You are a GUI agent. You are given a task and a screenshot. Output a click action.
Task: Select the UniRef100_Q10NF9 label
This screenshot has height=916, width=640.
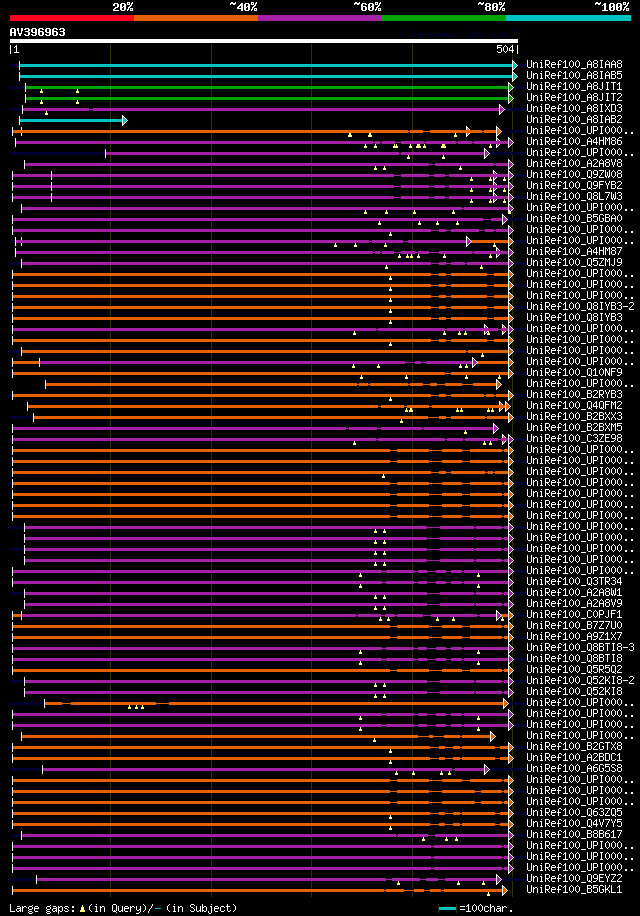[574, 373]
